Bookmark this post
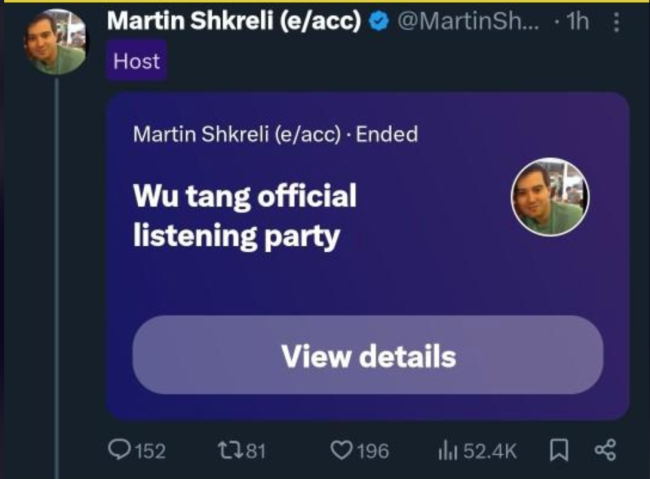 tap(558, 451)
